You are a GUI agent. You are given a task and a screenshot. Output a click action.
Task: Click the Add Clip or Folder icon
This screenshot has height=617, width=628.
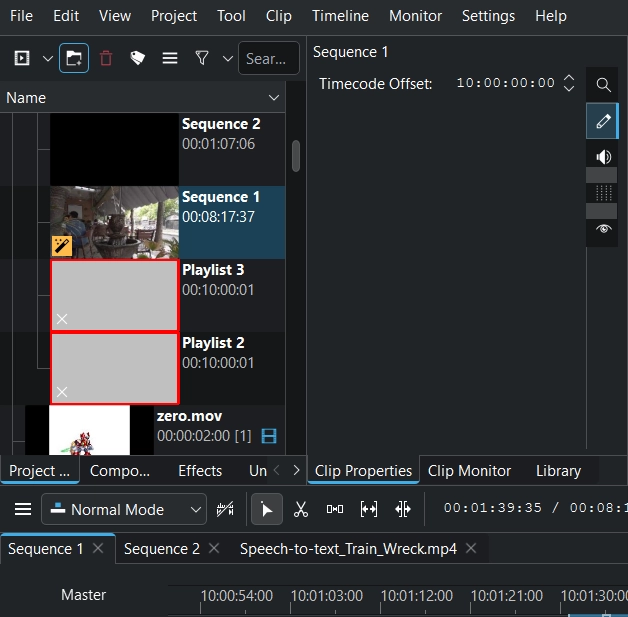[x=21, y=59]
